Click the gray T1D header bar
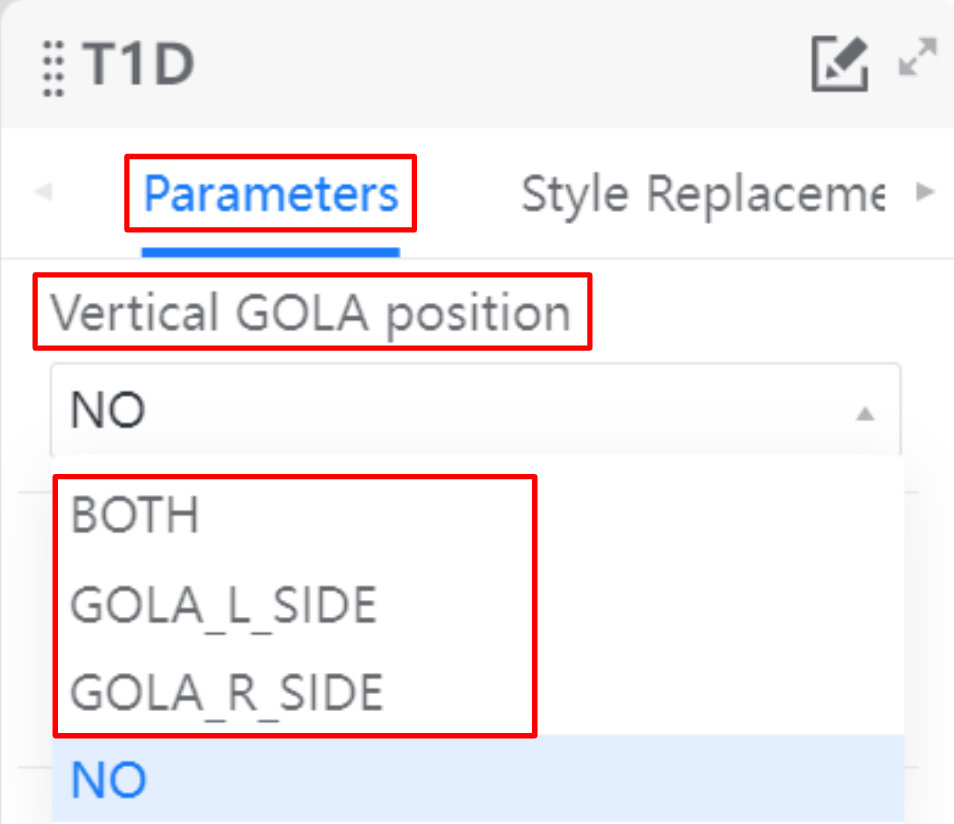Image resolution: width=954 pixels, height=824 pixels. tap(477, 64)
